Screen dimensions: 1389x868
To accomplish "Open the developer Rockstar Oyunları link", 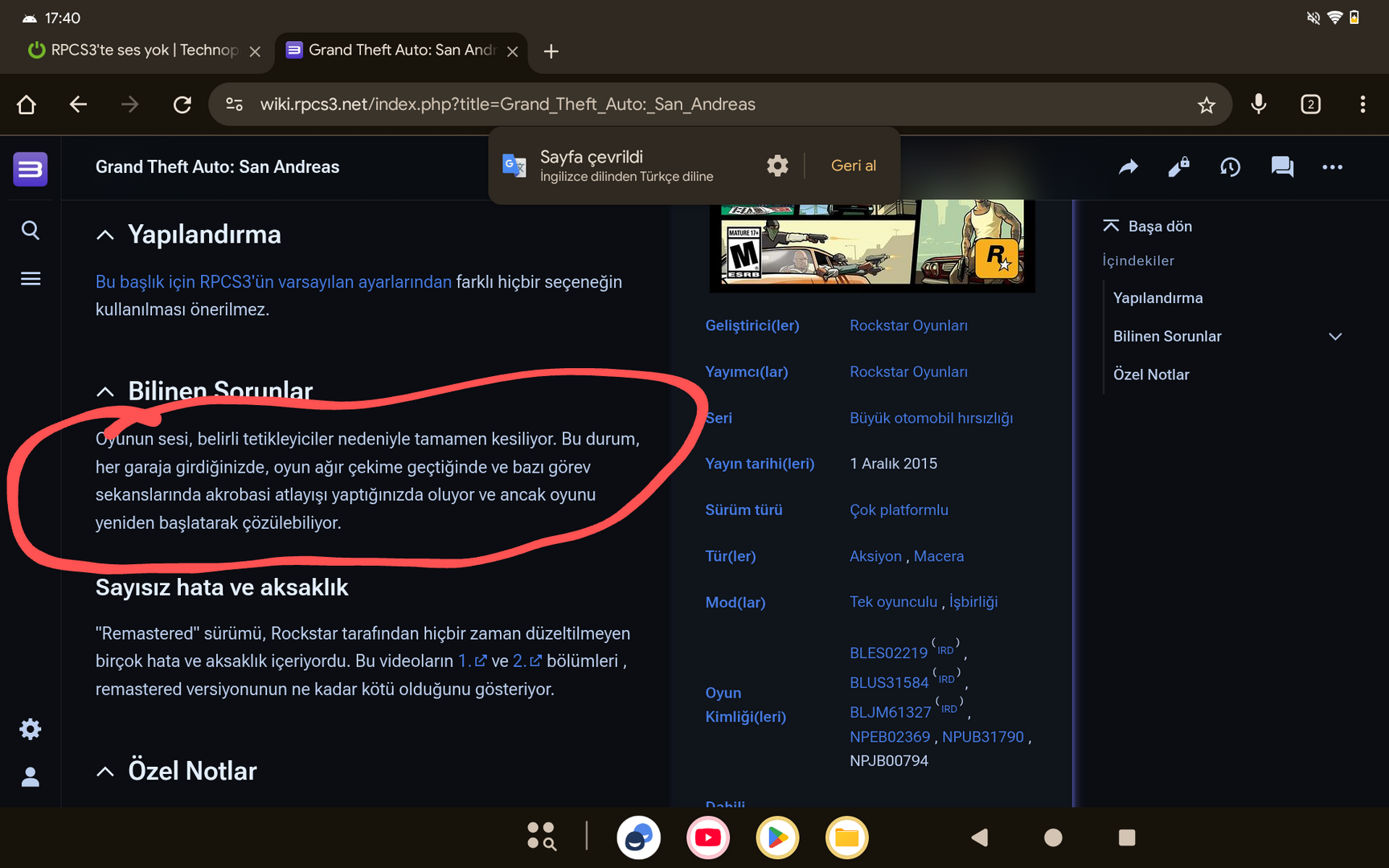I will [x=908, y=325].
